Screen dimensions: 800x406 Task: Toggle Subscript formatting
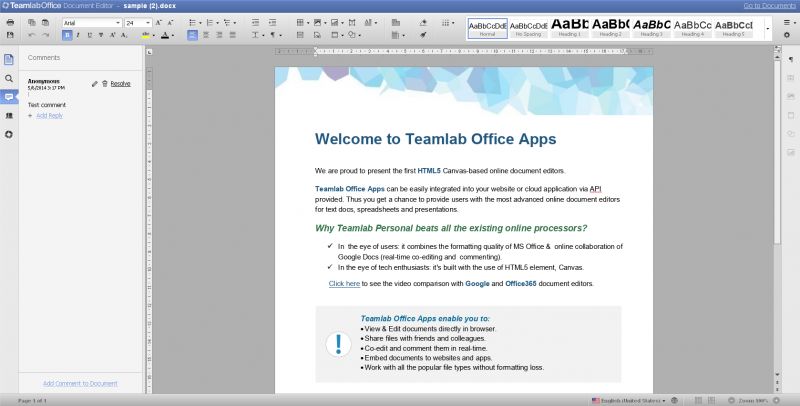pyautogui.click(x=124, y=35)
